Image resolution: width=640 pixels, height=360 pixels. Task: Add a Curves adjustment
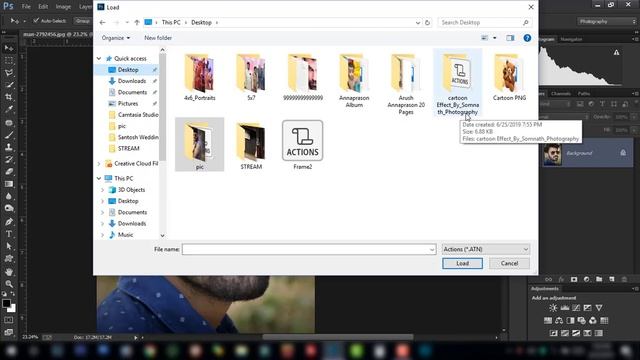pyautogui.click(x=576, y=308)
